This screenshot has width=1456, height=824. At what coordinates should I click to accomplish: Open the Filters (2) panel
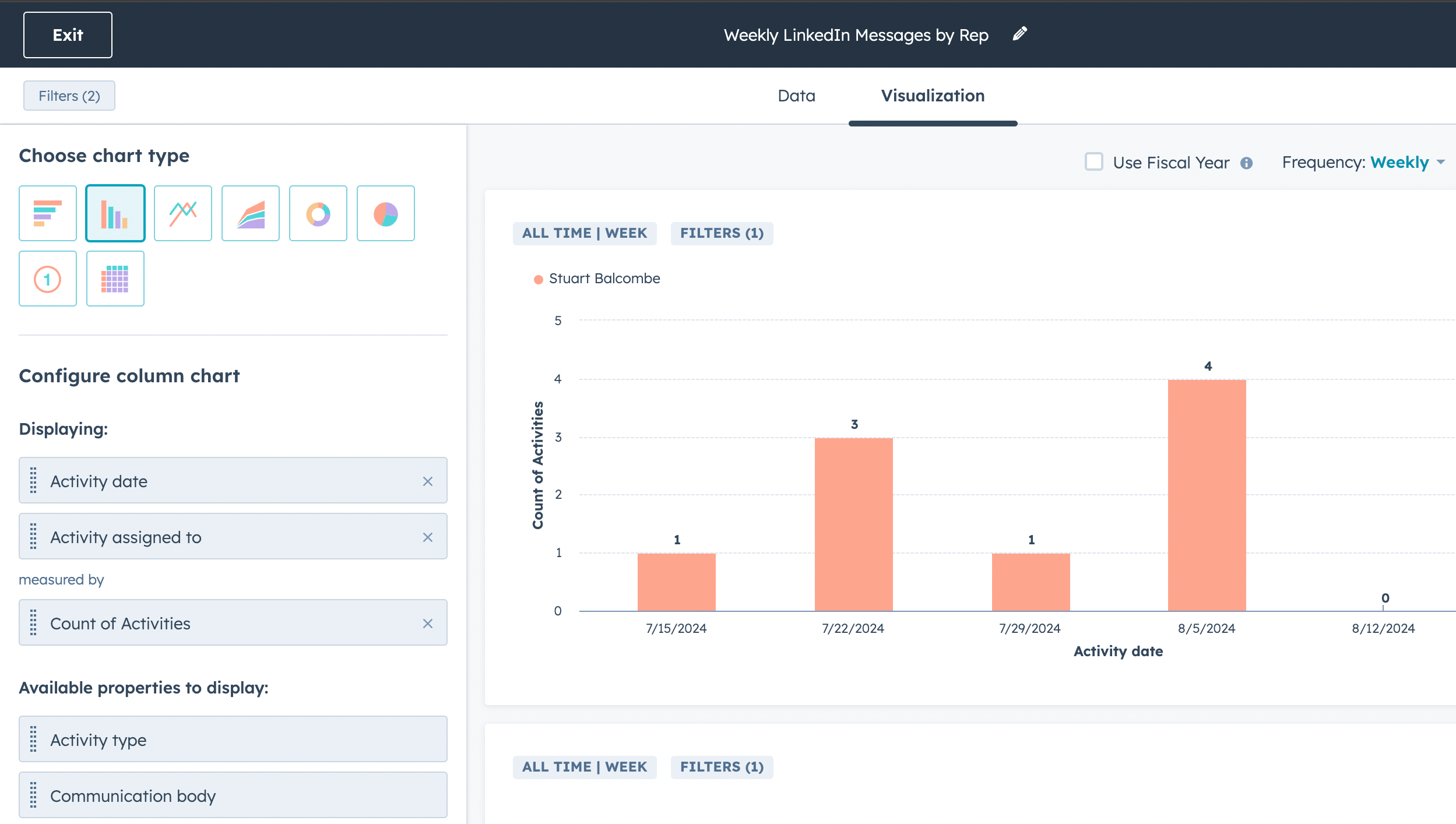(x=69, y=96)
